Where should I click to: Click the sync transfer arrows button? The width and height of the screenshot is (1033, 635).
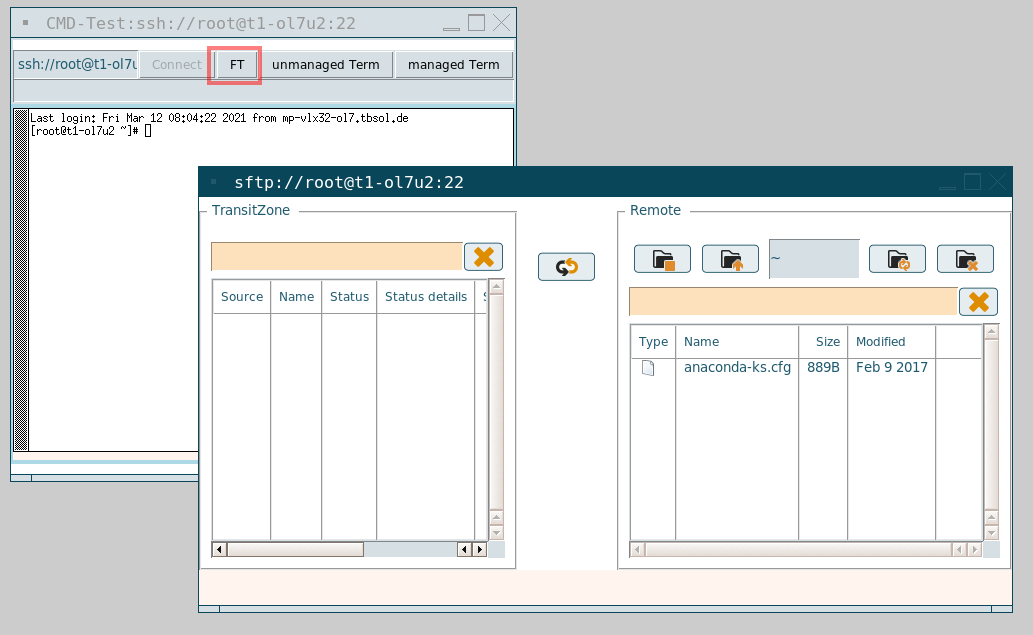click(x=566, y=267)
